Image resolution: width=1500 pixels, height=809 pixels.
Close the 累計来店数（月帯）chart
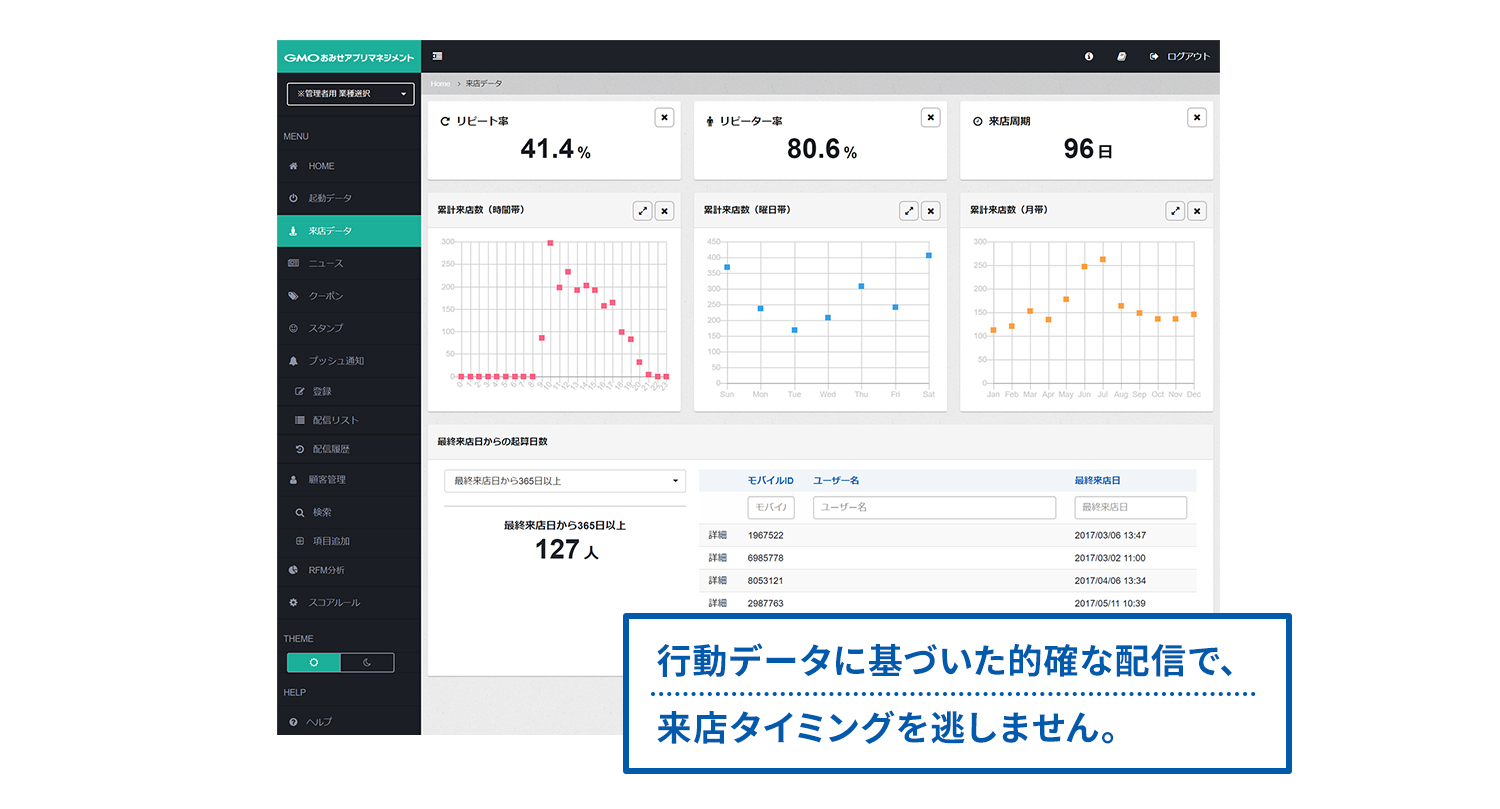tap(1197, 211)
